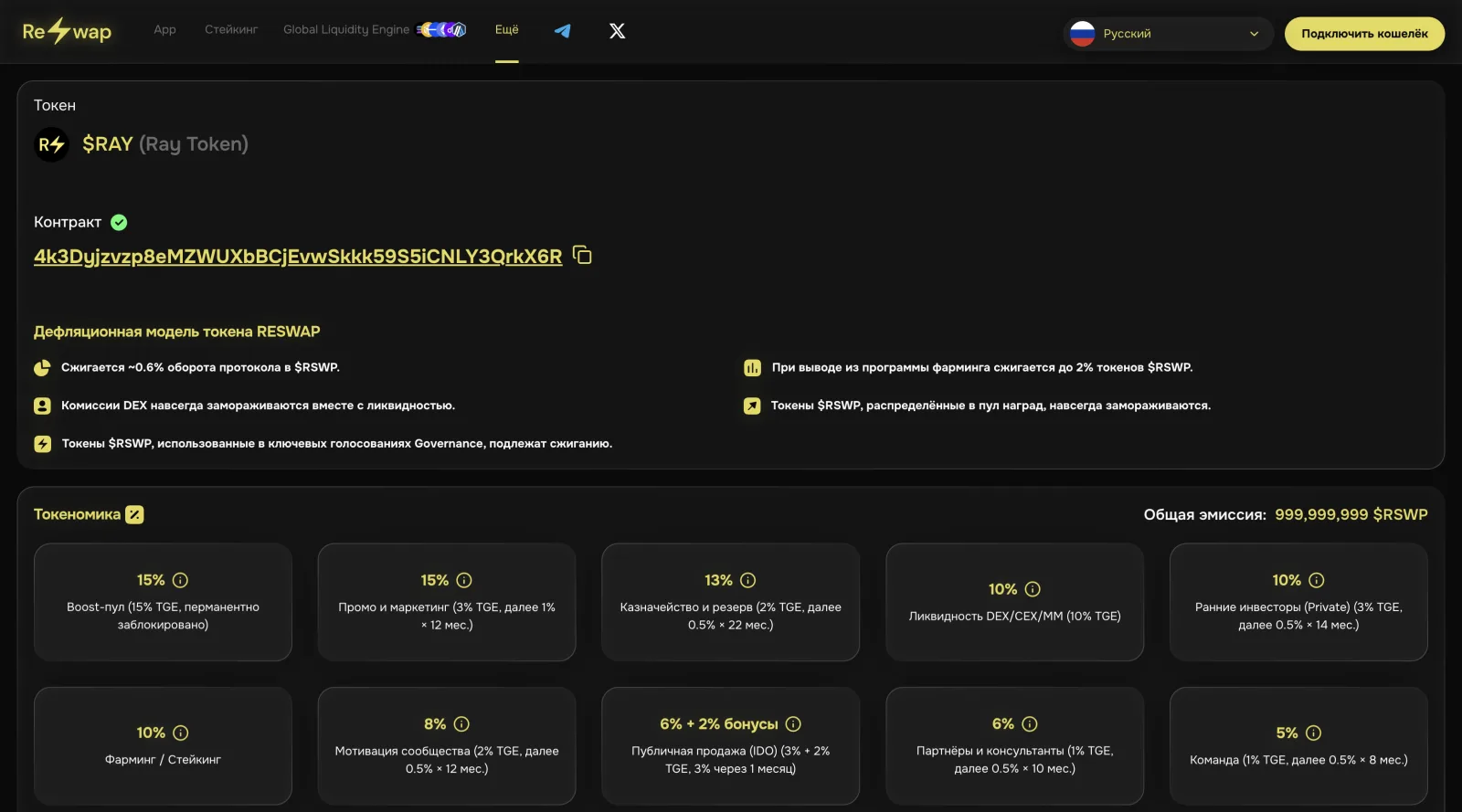Open the Telegram channel icon

(x=563, y=31)
